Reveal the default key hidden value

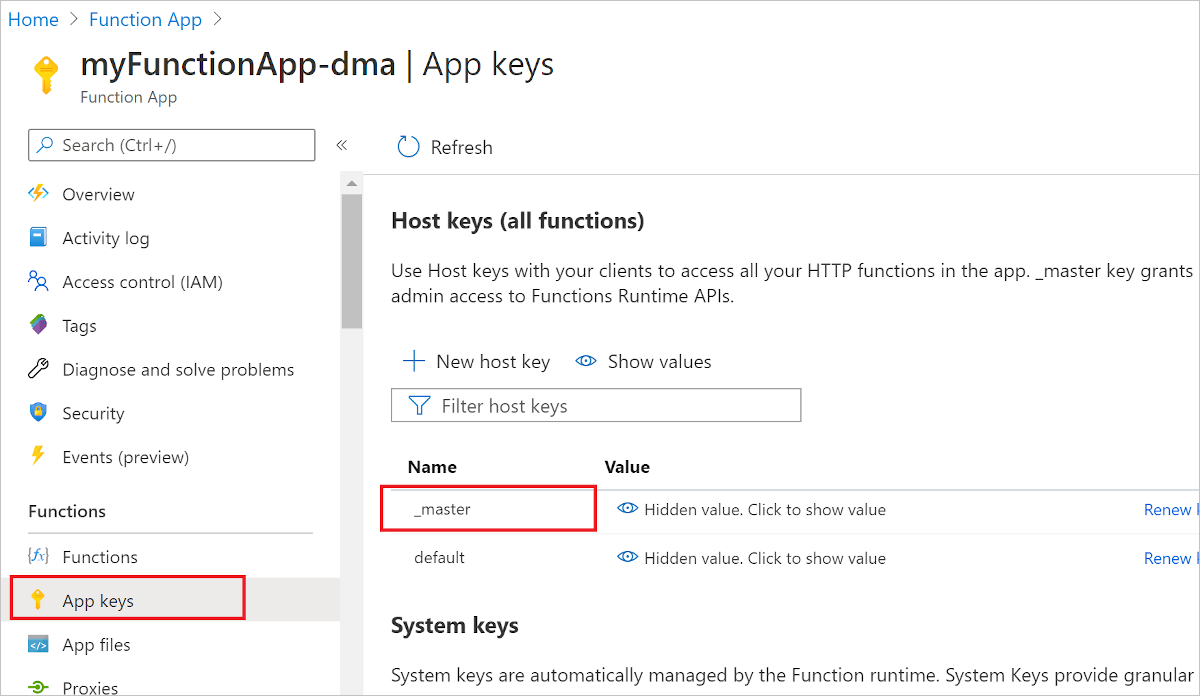point(628,558)
